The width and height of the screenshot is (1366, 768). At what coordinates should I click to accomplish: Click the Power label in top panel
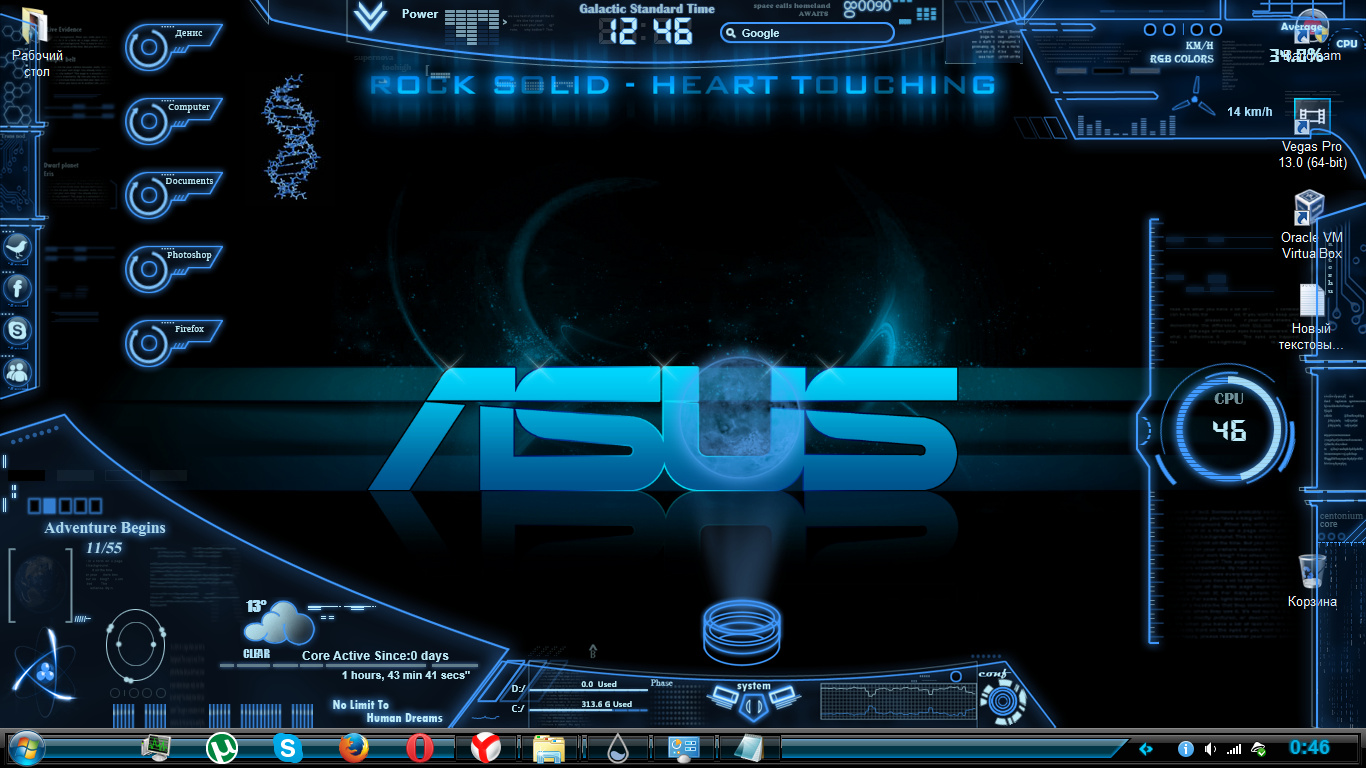[x=420, y=14]
